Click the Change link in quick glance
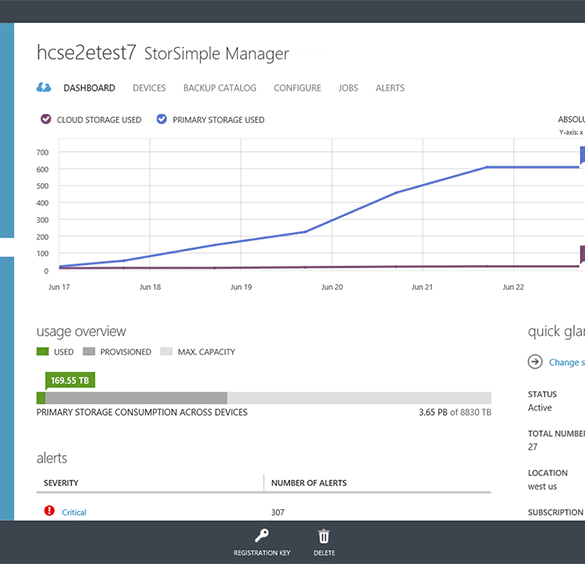 point(567,362)
